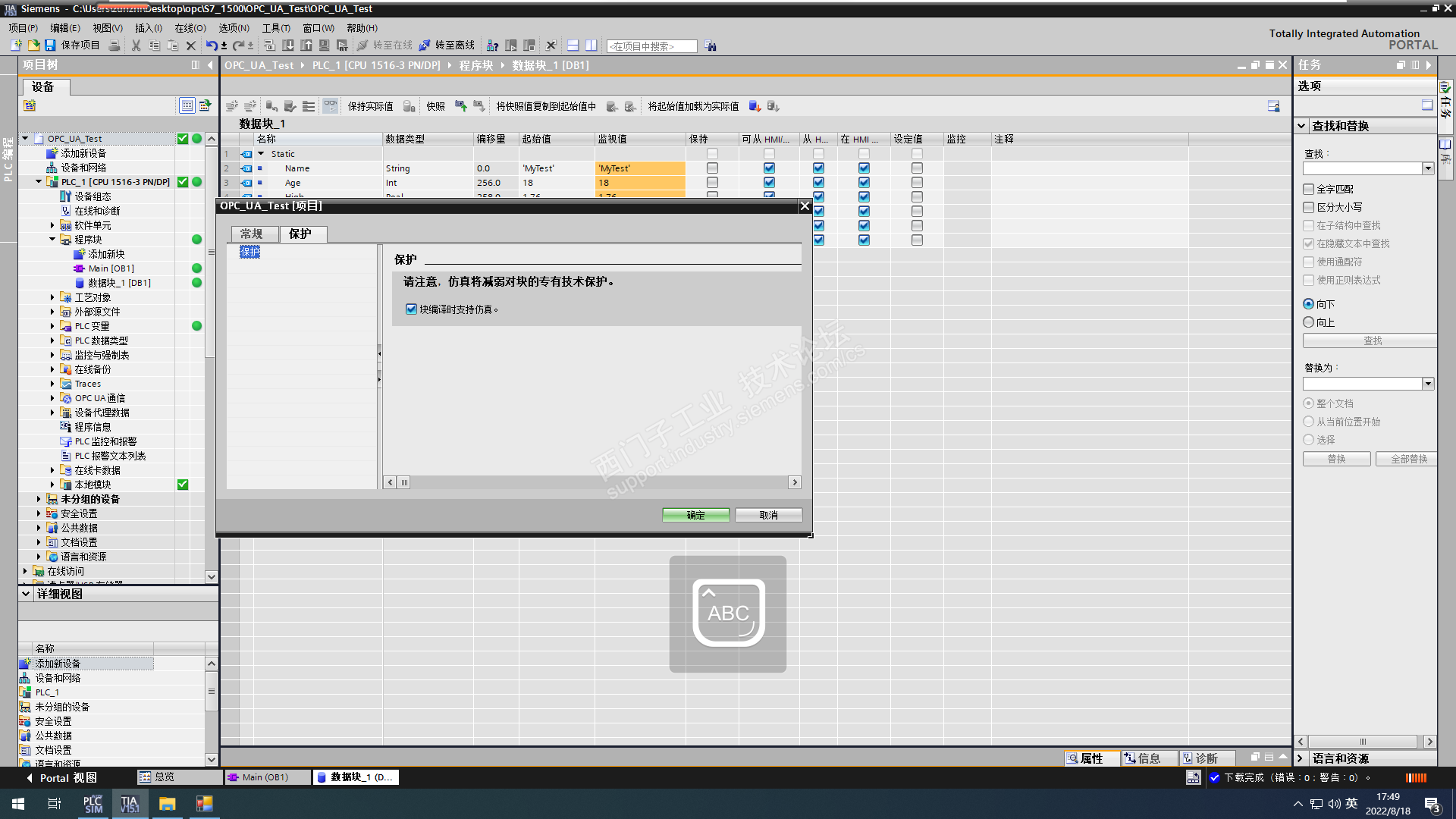This screenshot has height=819, width=1456.
Task: Open the Find text dropdown
Action: coord(1428,168)
